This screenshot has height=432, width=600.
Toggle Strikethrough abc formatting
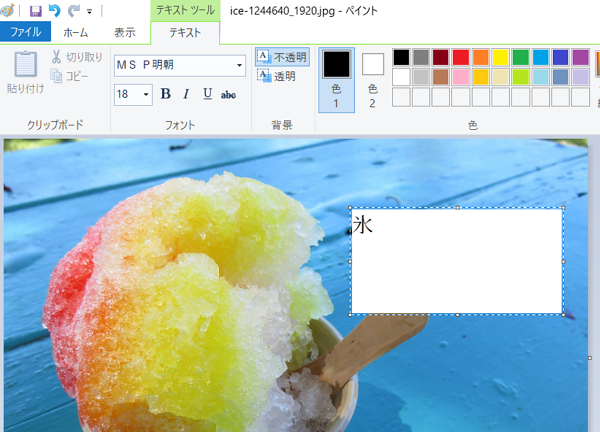pos(228,95)
